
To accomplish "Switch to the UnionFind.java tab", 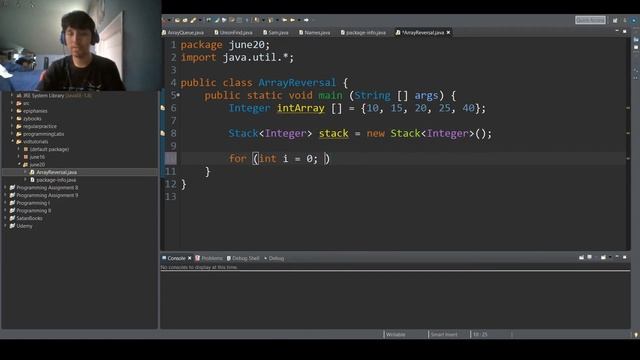I will pyautogui.click(x=233, y=32).
